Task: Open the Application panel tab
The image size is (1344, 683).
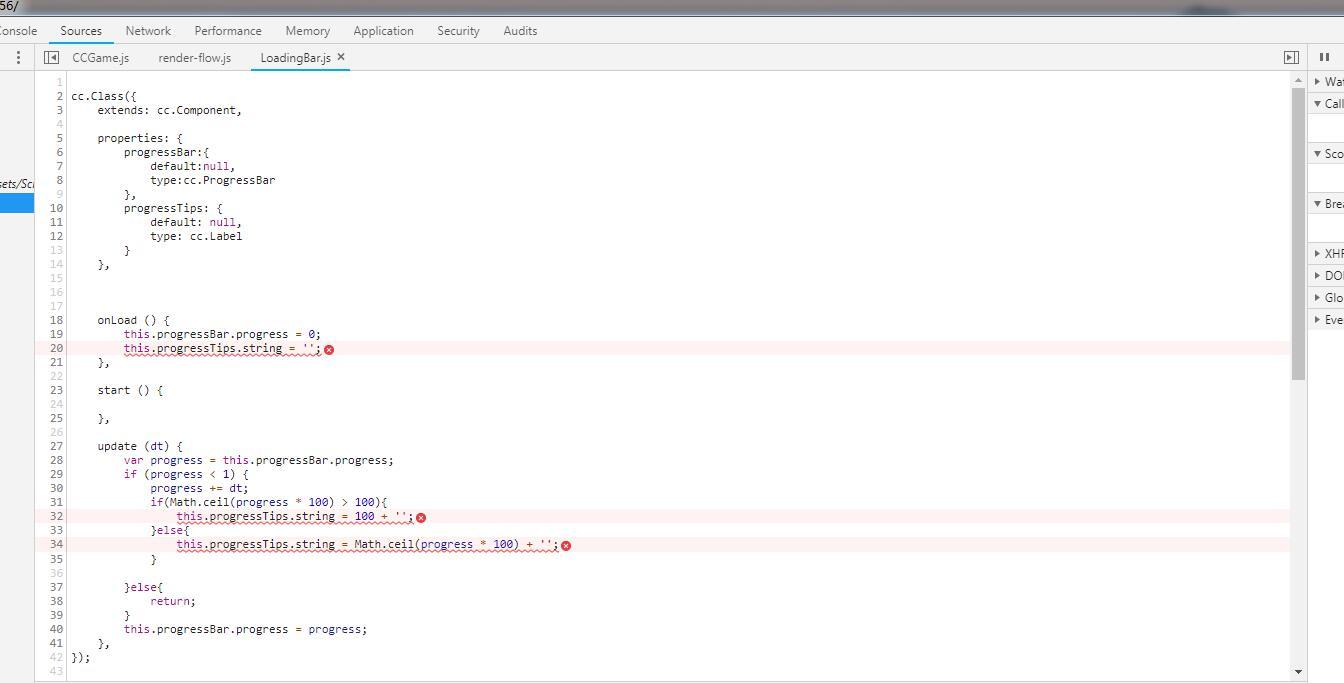Action: click(383, 31)
